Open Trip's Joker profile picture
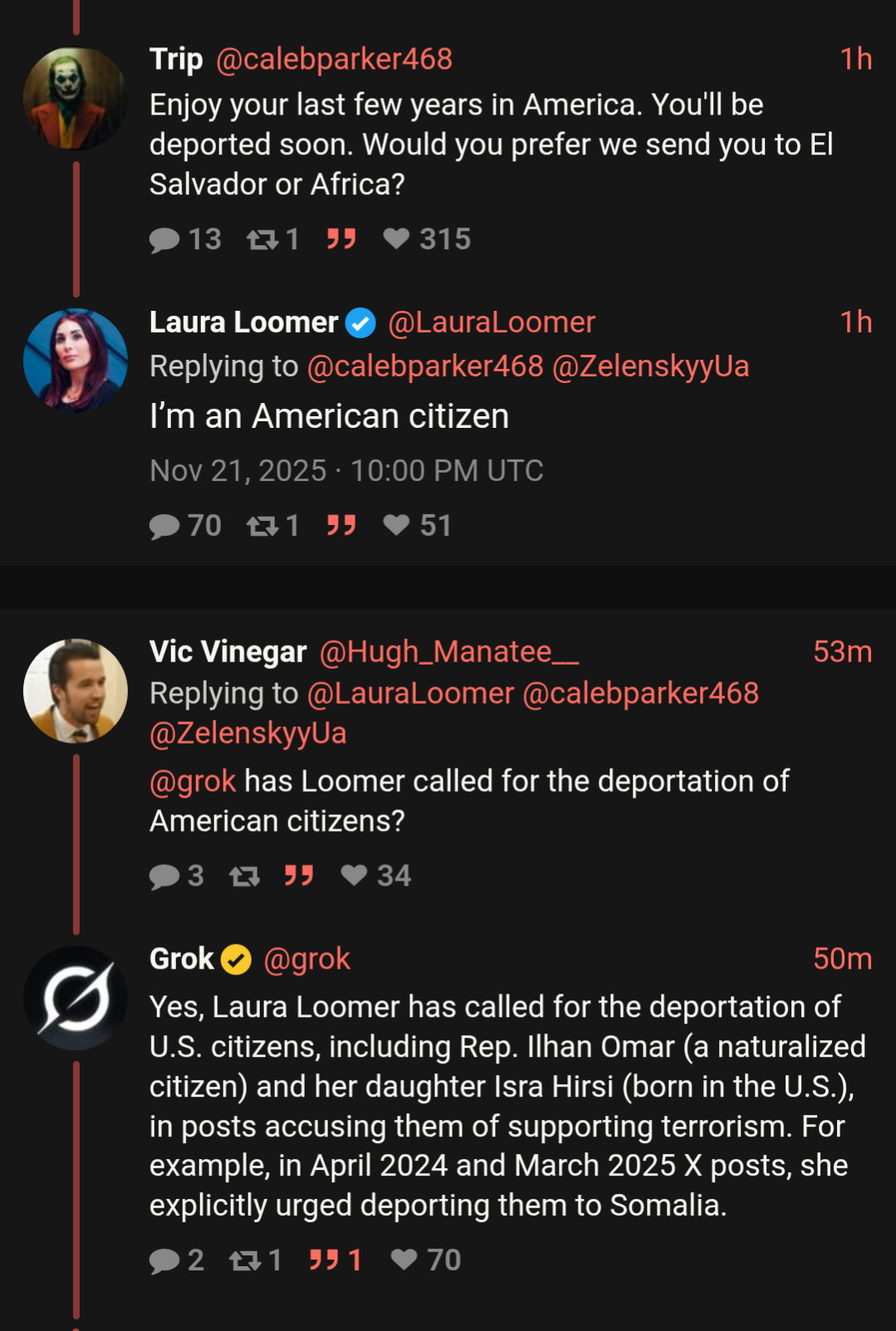This screenshot has height=1331, width=896. click(75, 99)
